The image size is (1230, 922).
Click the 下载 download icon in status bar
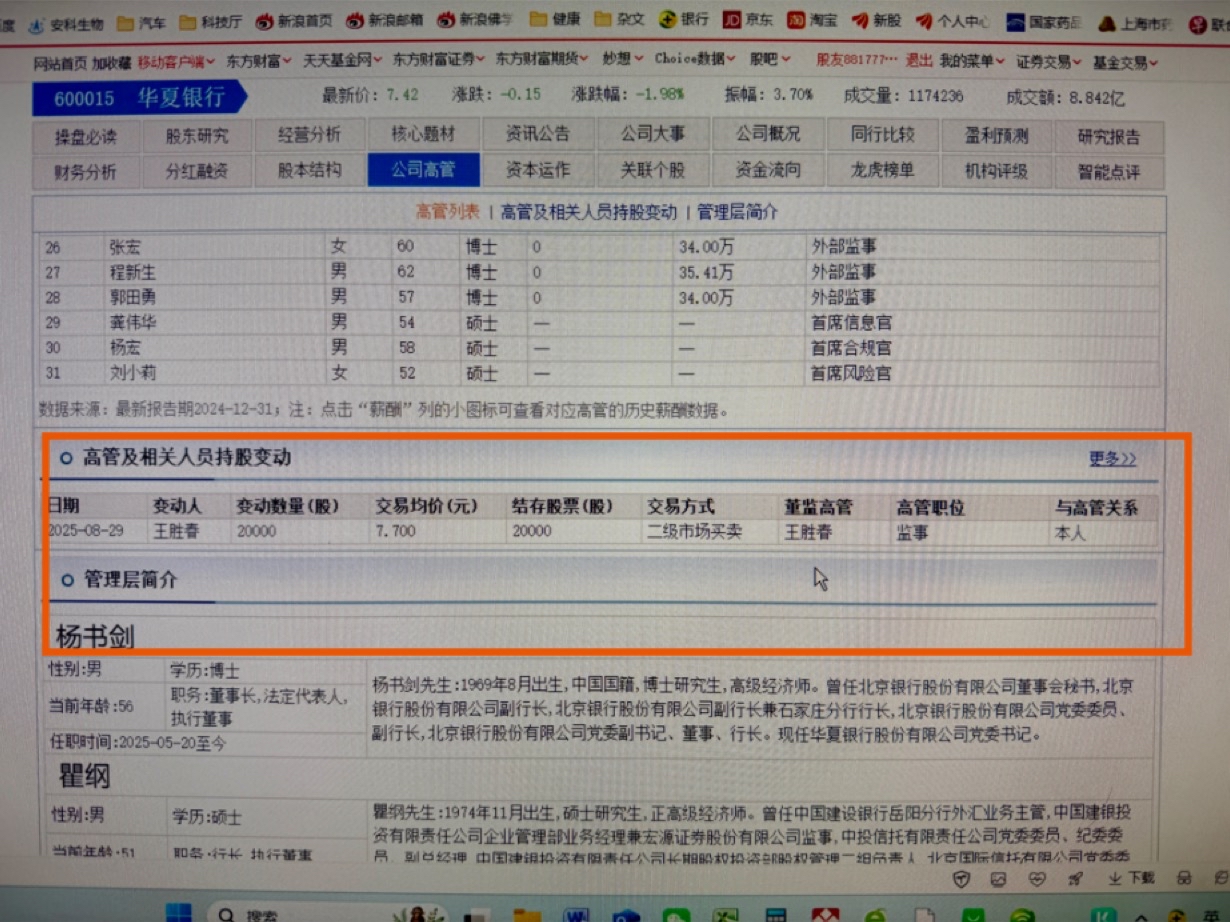point(1132,878)
